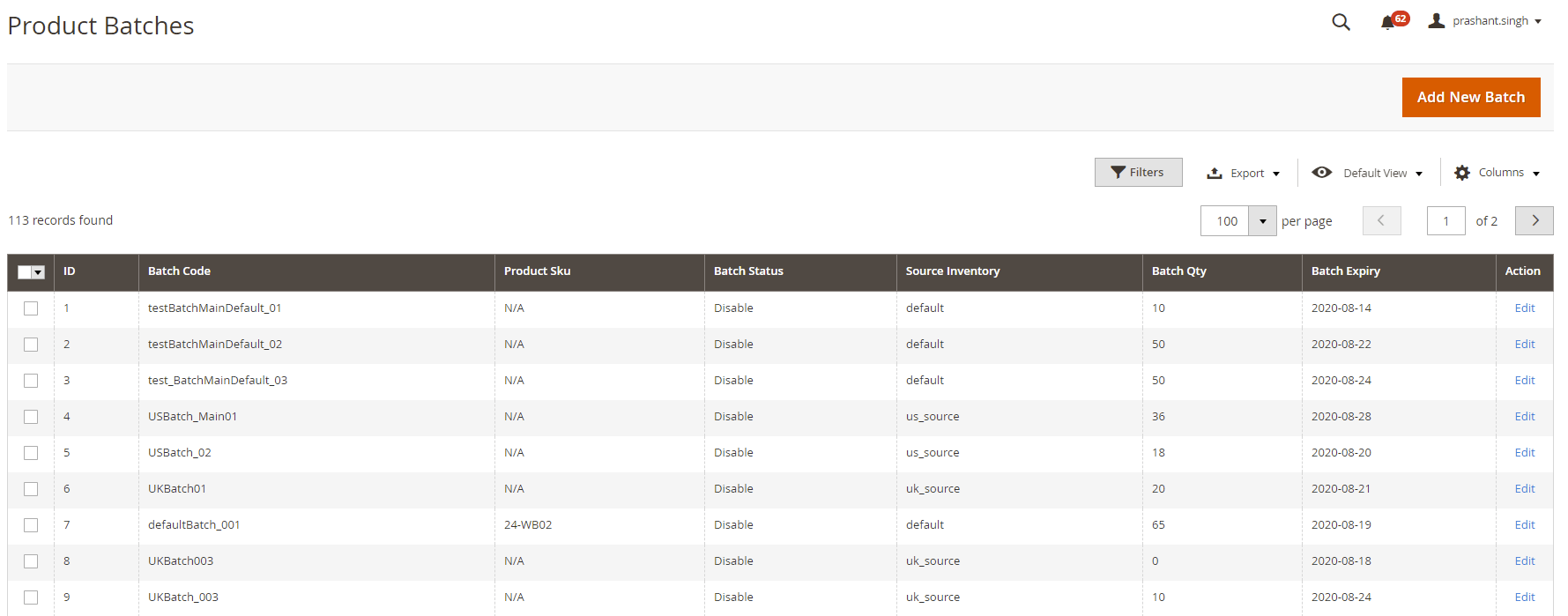Click the user account avatar icon

(1436, 20)
